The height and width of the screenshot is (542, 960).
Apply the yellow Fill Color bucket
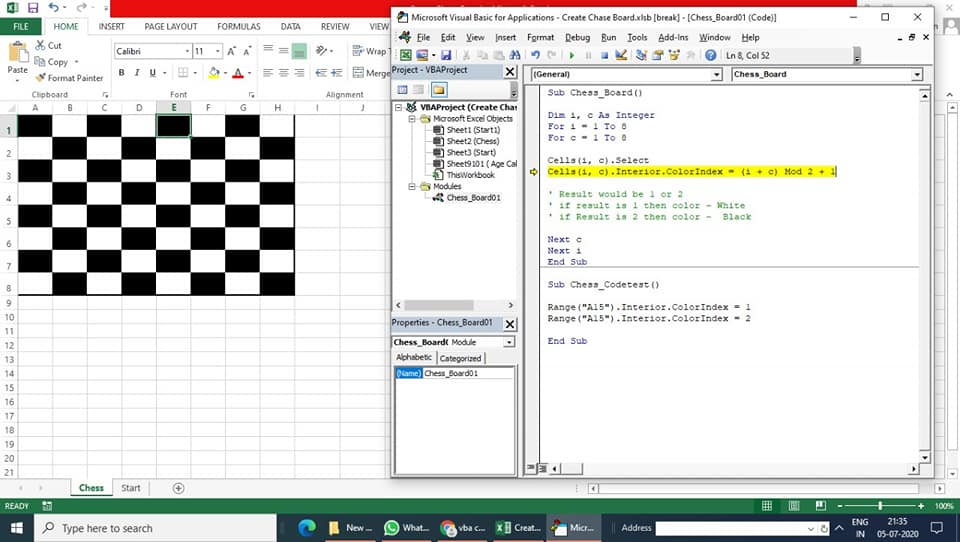pos(214,73)
